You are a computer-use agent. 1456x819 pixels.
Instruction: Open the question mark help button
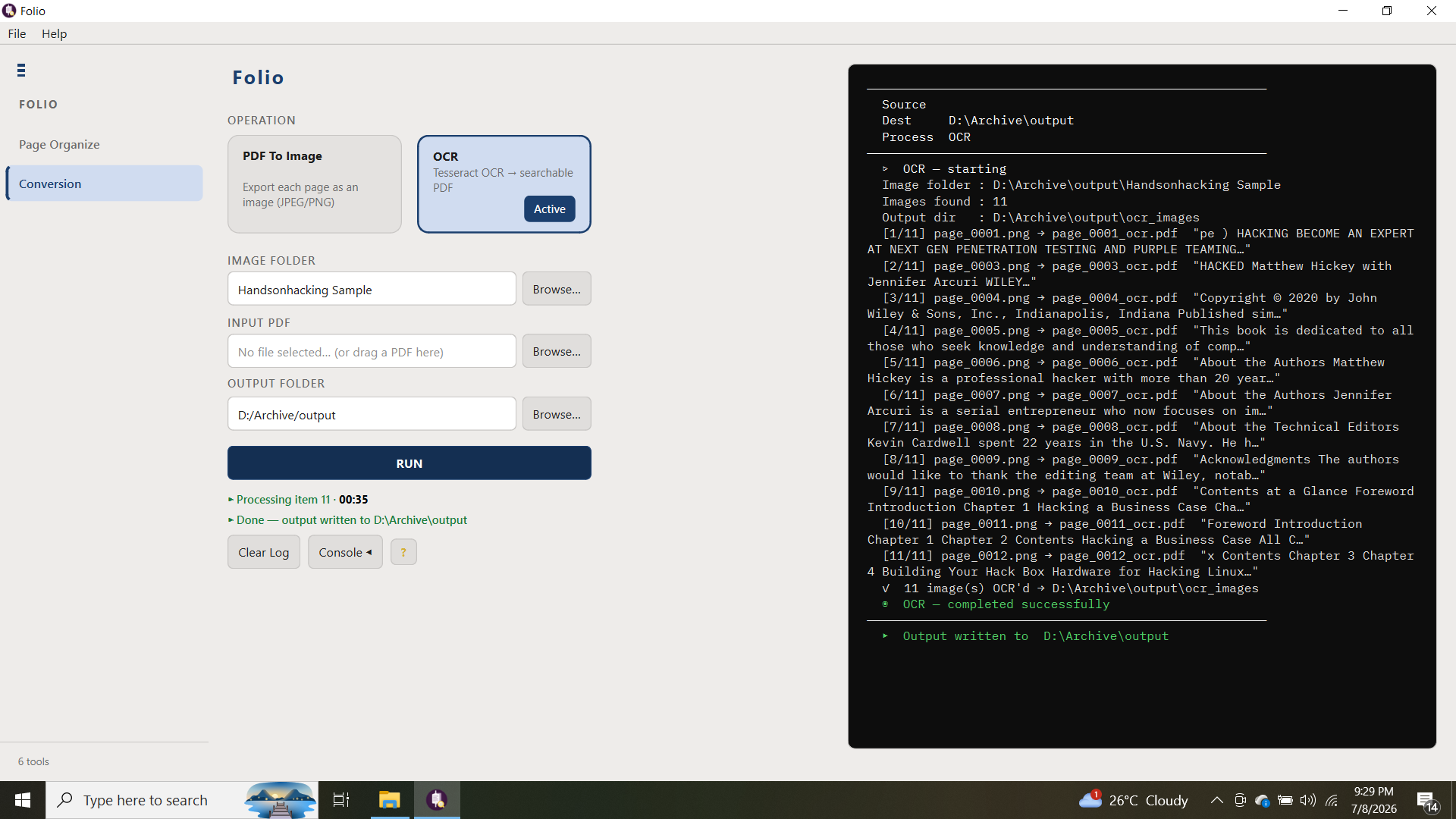pyautogui.click(x=403, y=552)
